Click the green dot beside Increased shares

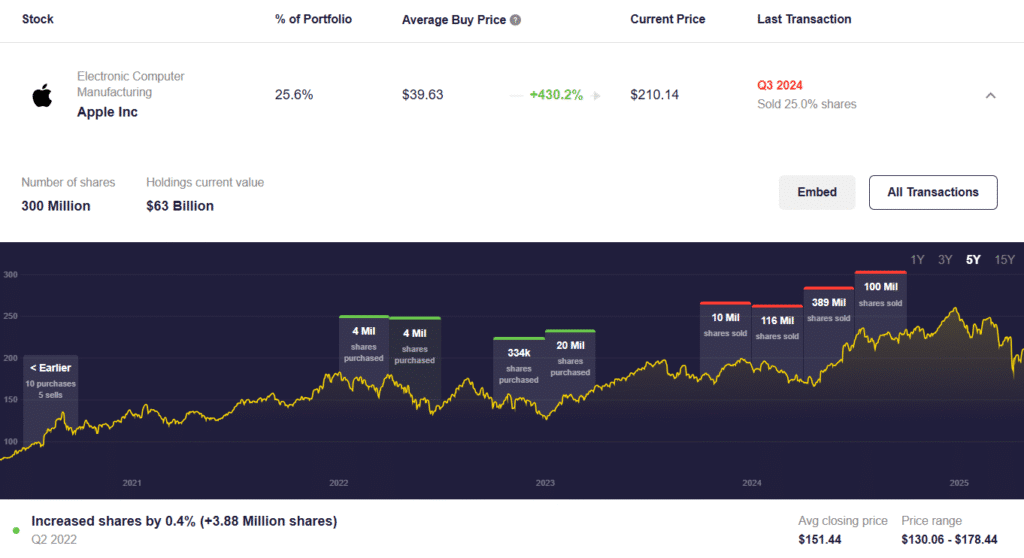tap(16, 531)
